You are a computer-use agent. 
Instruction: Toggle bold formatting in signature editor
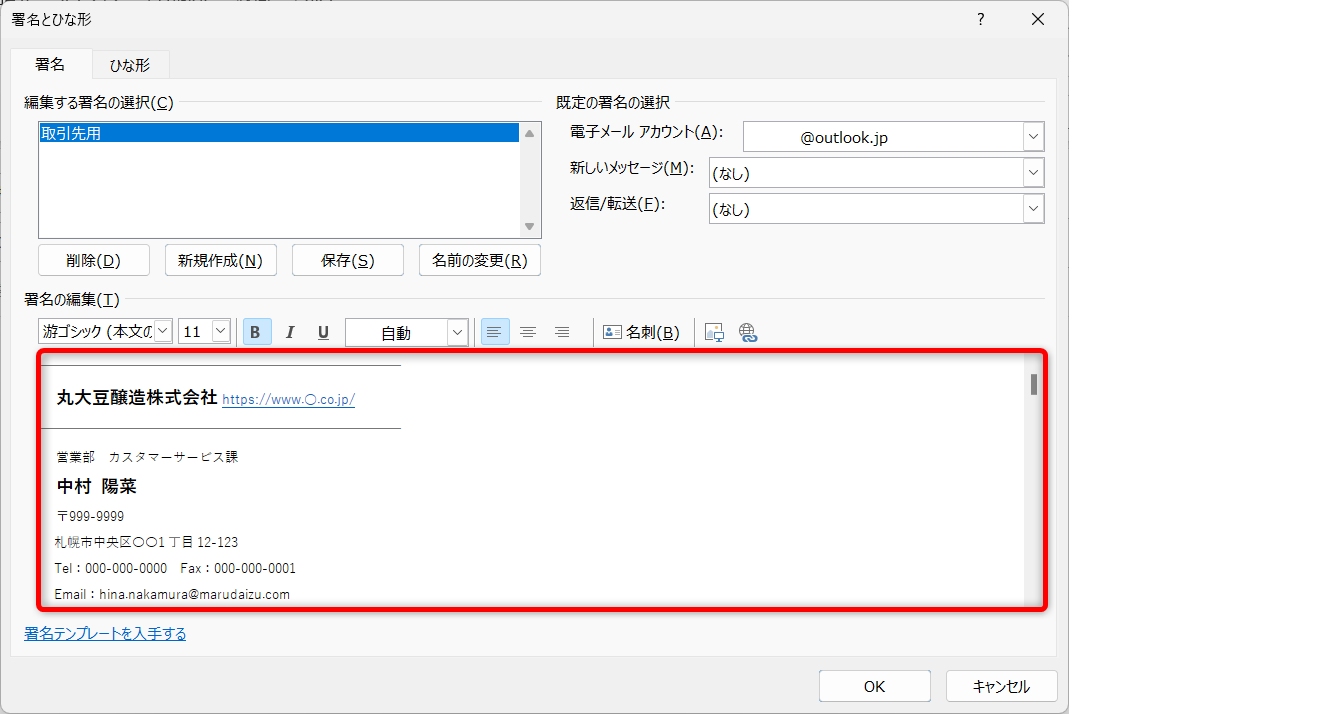tap(256, 332)
